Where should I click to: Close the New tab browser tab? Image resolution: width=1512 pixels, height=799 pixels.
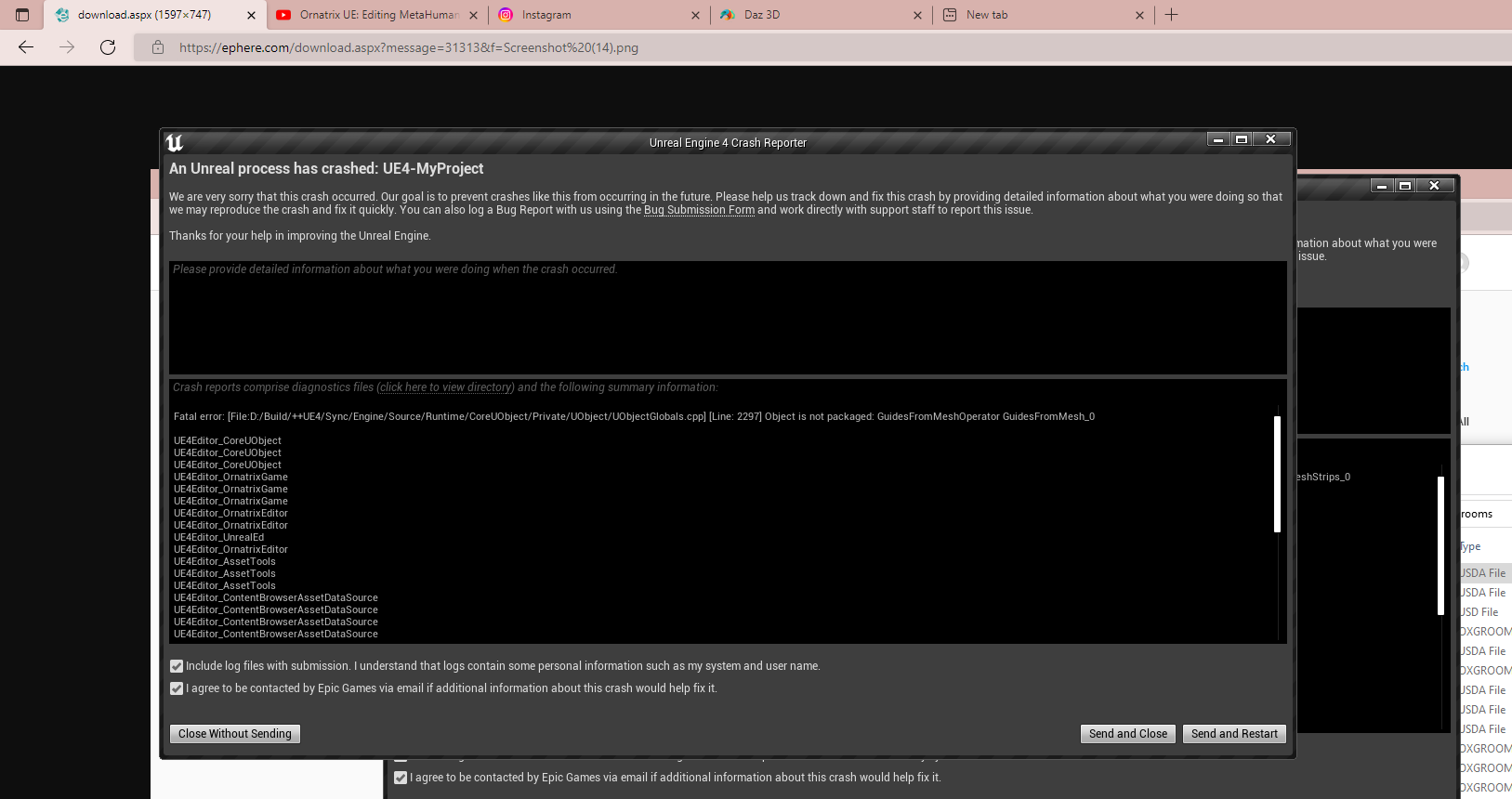(x=1139, y=15)
